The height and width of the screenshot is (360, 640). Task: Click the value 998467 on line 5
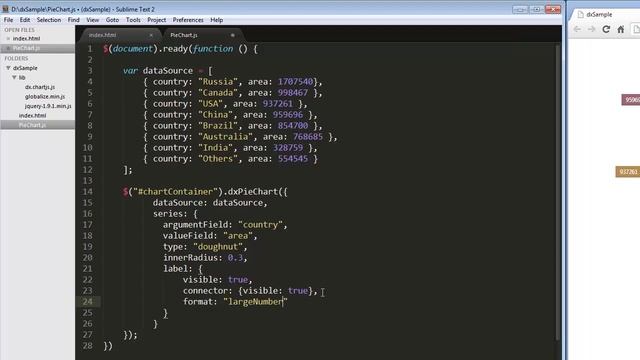pyautogui.click(x=293, y=93)
